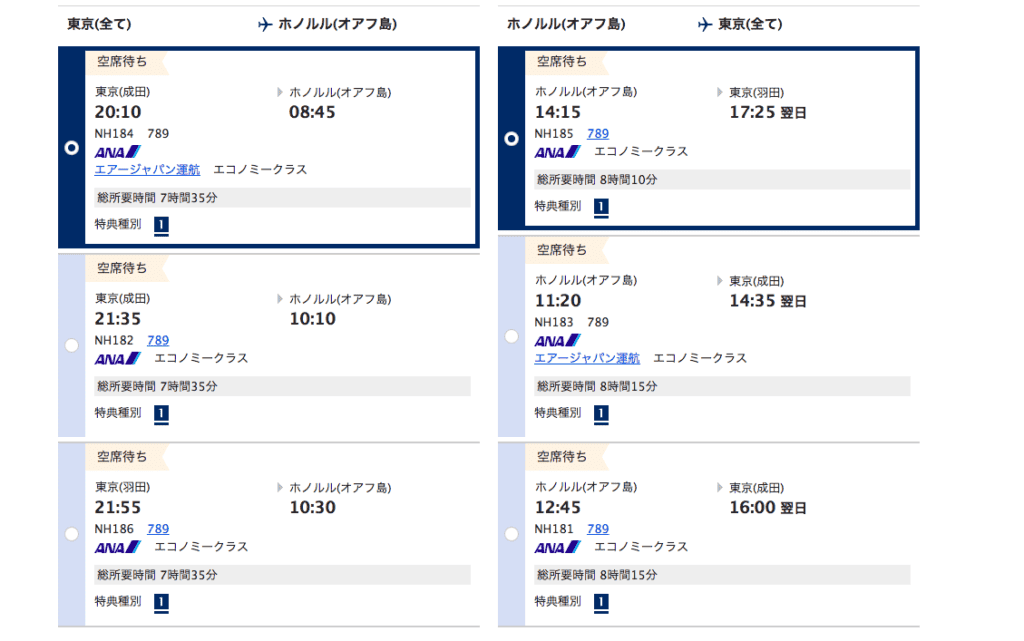Click the ANA logo on flight NH185
This screenshot has height=641, width=1024.
pos(556,152)
